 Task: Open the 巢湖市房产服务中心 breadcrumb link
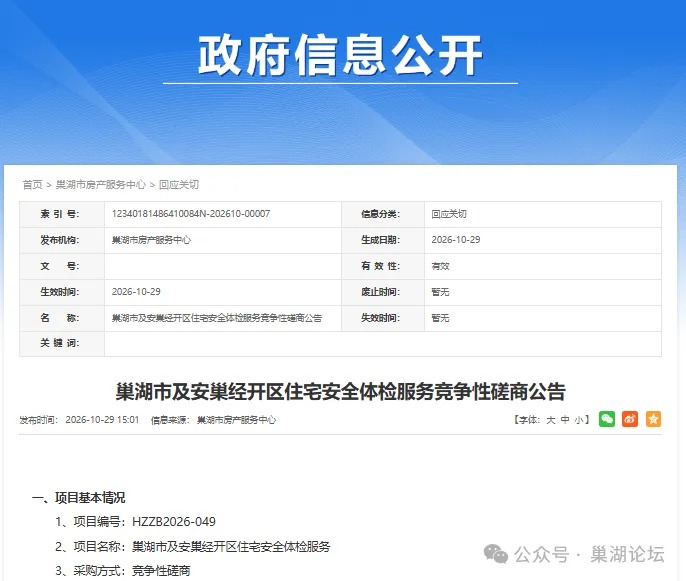click(101, 185)
